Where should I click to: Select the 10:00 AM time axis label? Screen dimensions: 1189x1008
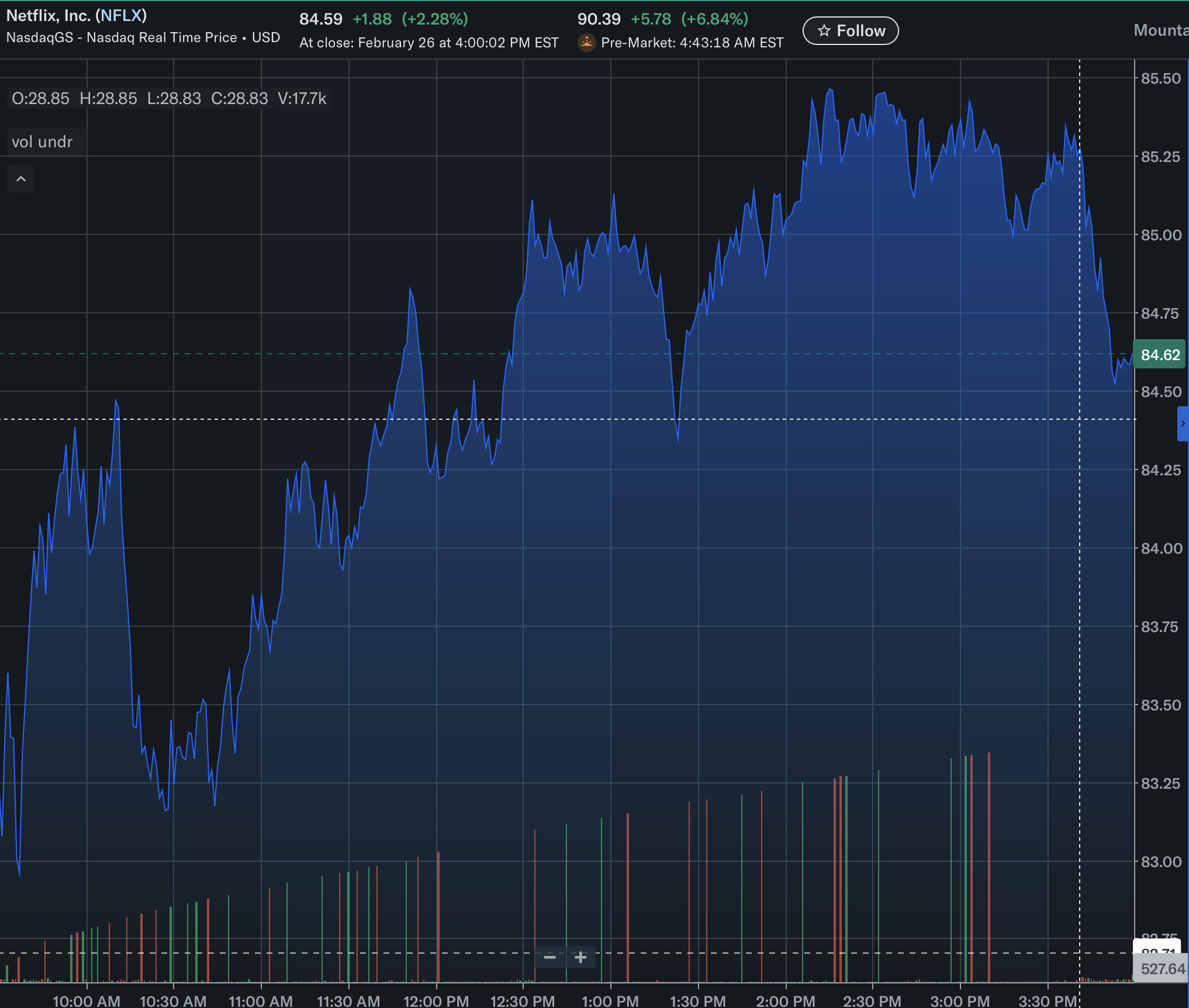point(87,1000)
